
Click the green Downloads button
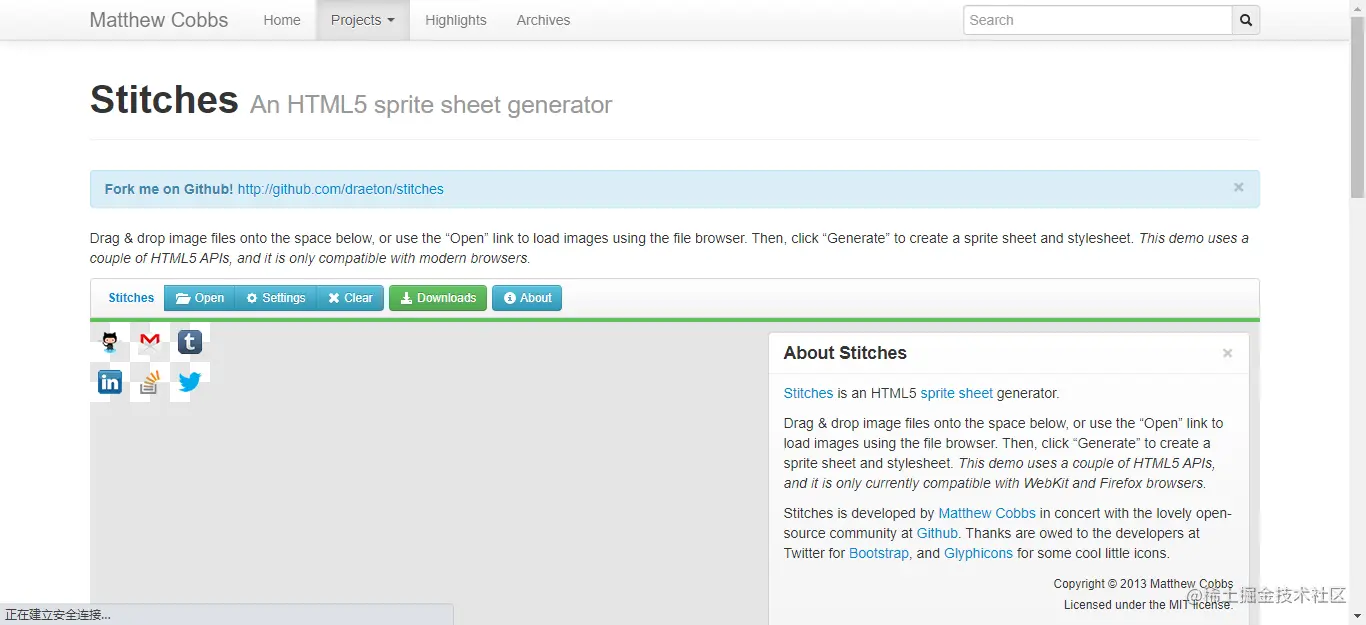tap(438, 298)
